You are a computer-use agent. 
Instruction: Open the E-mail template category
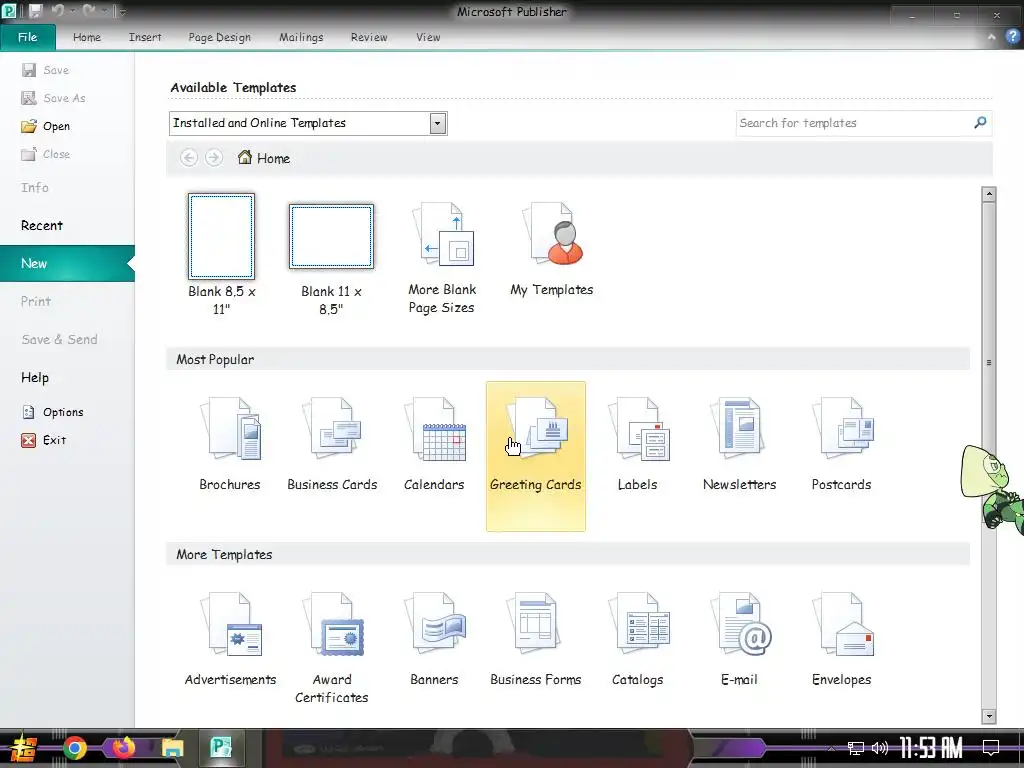(x=739, y=639)
